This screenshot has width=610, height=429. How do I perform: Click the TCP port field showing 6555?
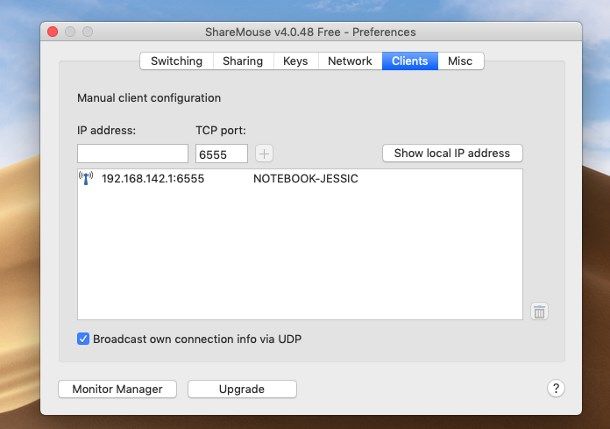[221, 154]
